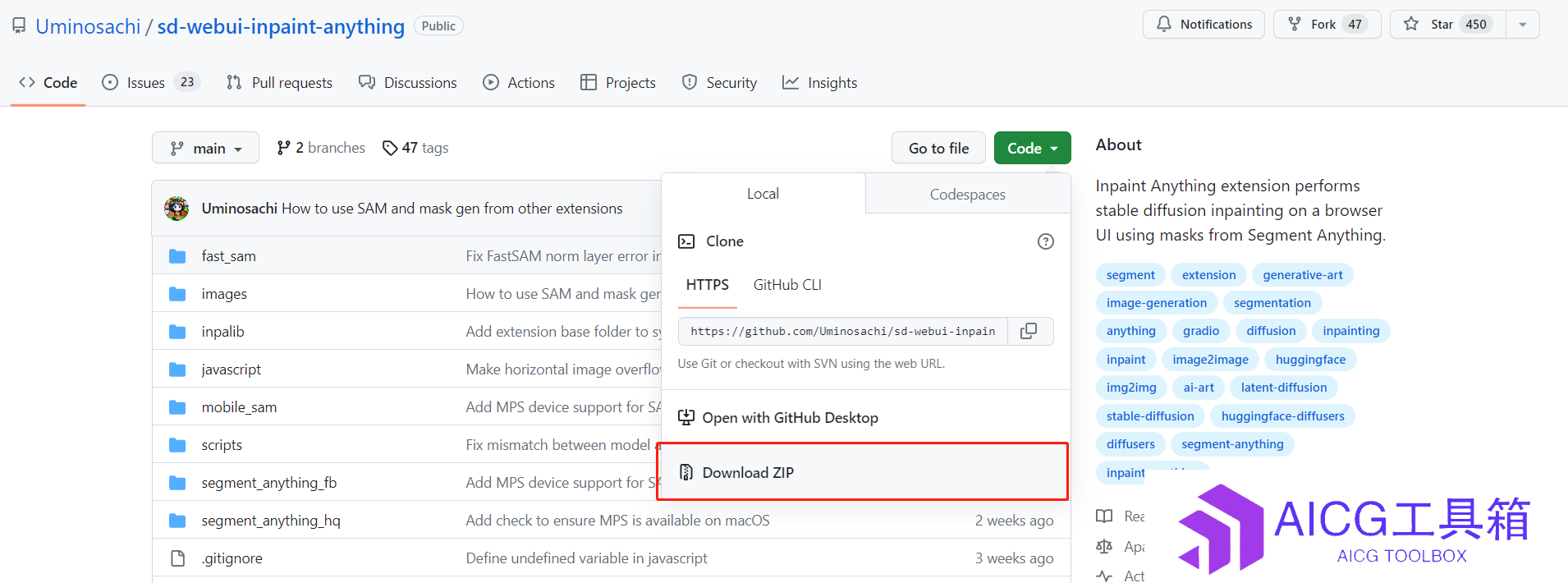Screen dimensions: 1568x583
Task: Copy the HTTPS clone URL
Action: click(x=1029, y=331)
